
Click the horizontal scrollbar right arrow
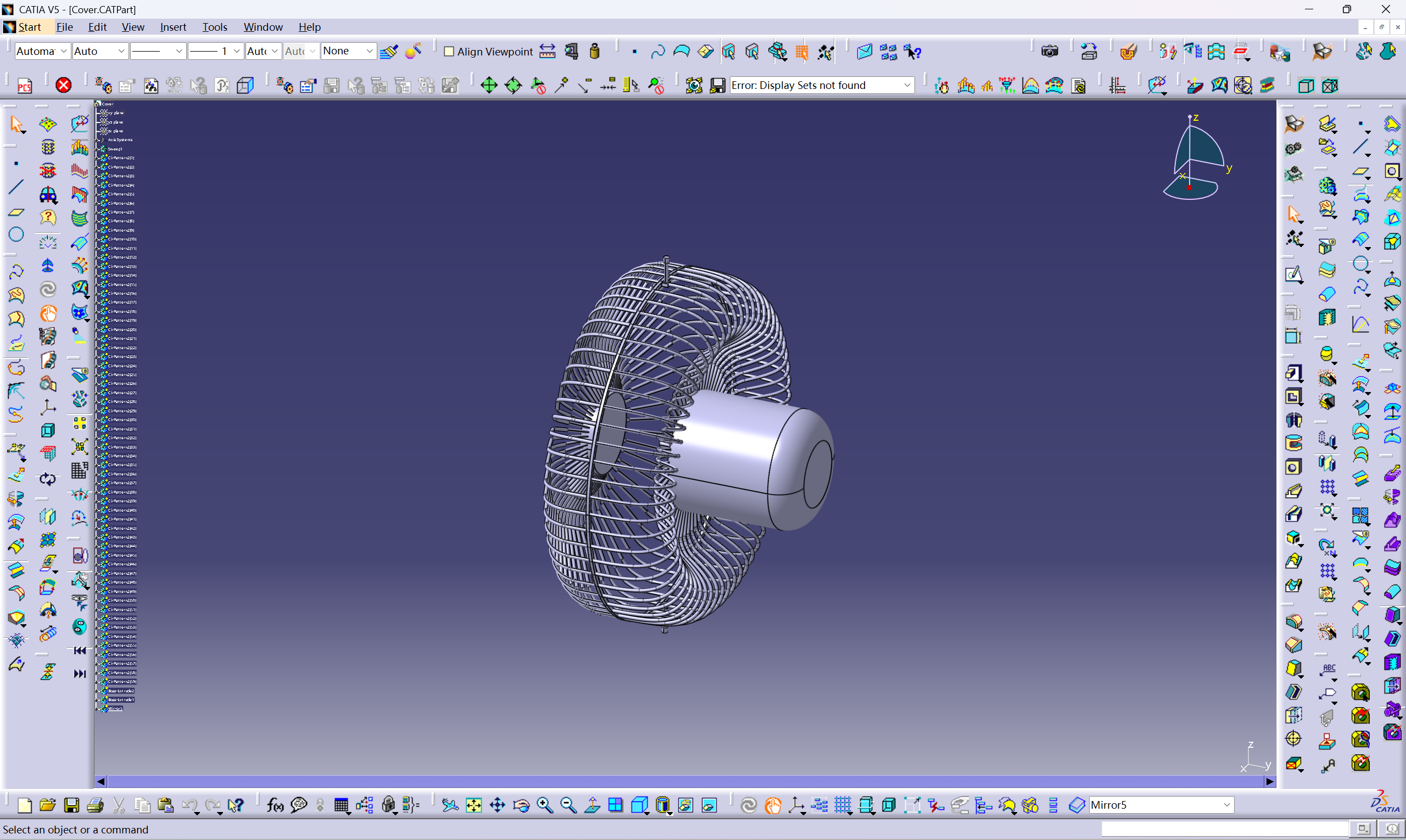(x=1270, y=781)
